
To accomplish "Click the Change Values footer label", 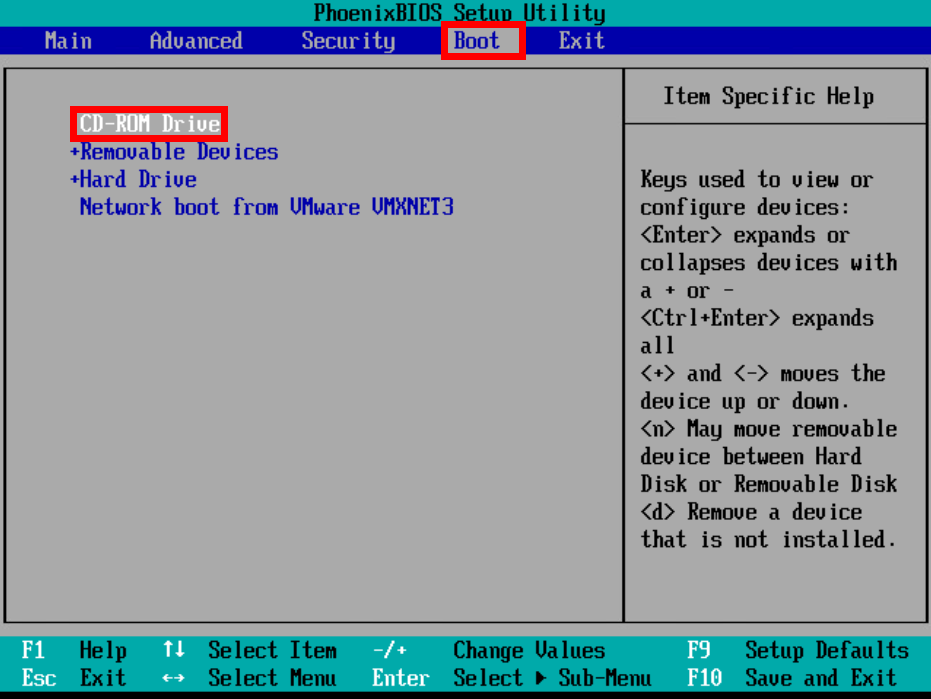I will pyautogui.click(x=529, y=650).
